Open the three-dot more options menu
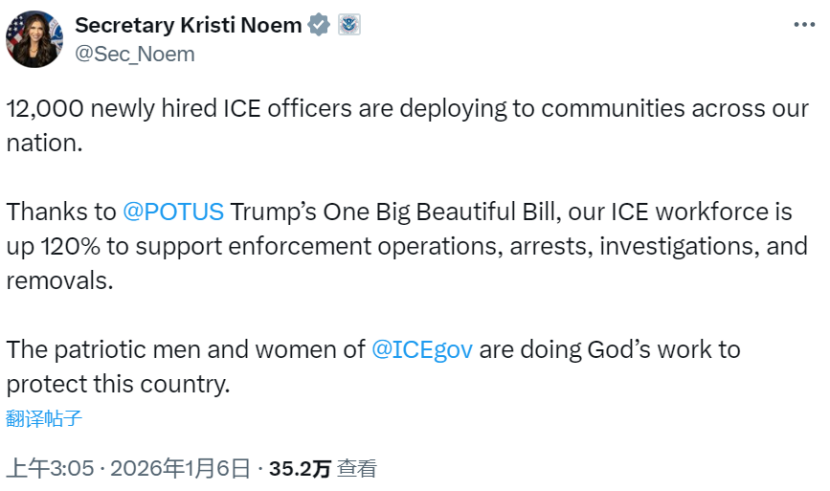 point(803,25)
